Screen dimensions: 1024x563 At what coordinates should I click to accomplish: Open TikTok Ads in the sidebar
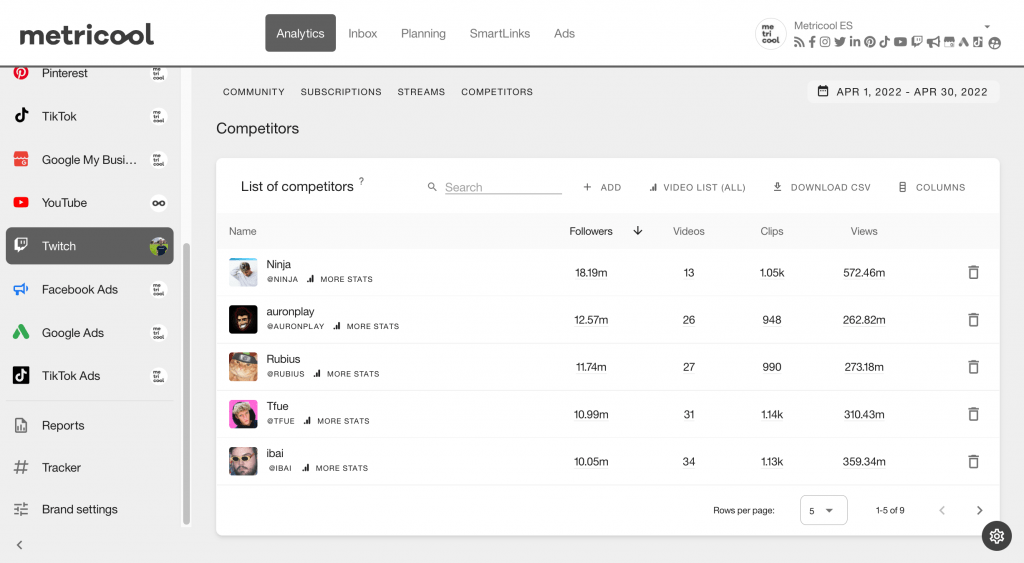(89, 376)
